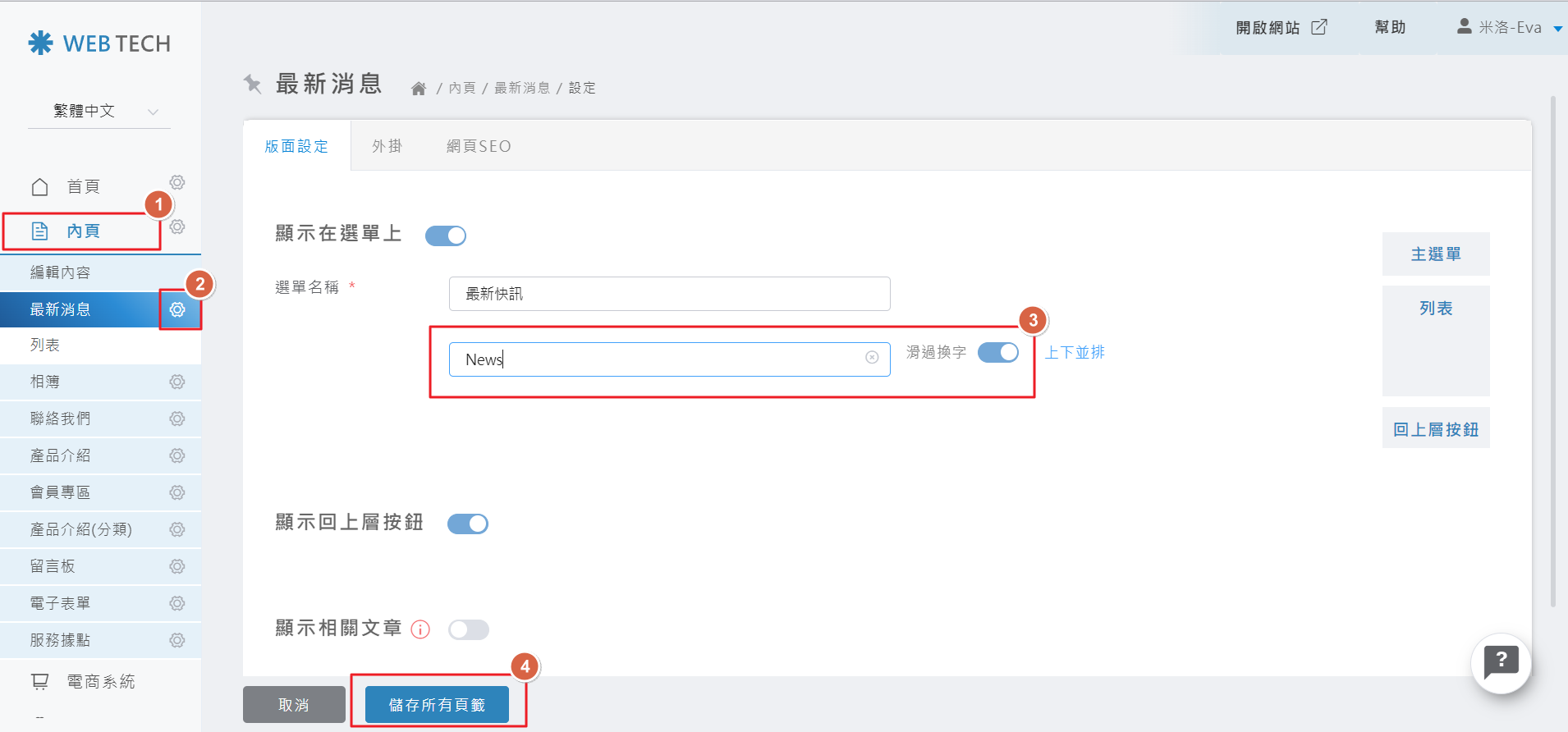The height and width of the screenshot is (732, 1568).
Task: Open settings gear for 相簿
Action: [177, 382]
